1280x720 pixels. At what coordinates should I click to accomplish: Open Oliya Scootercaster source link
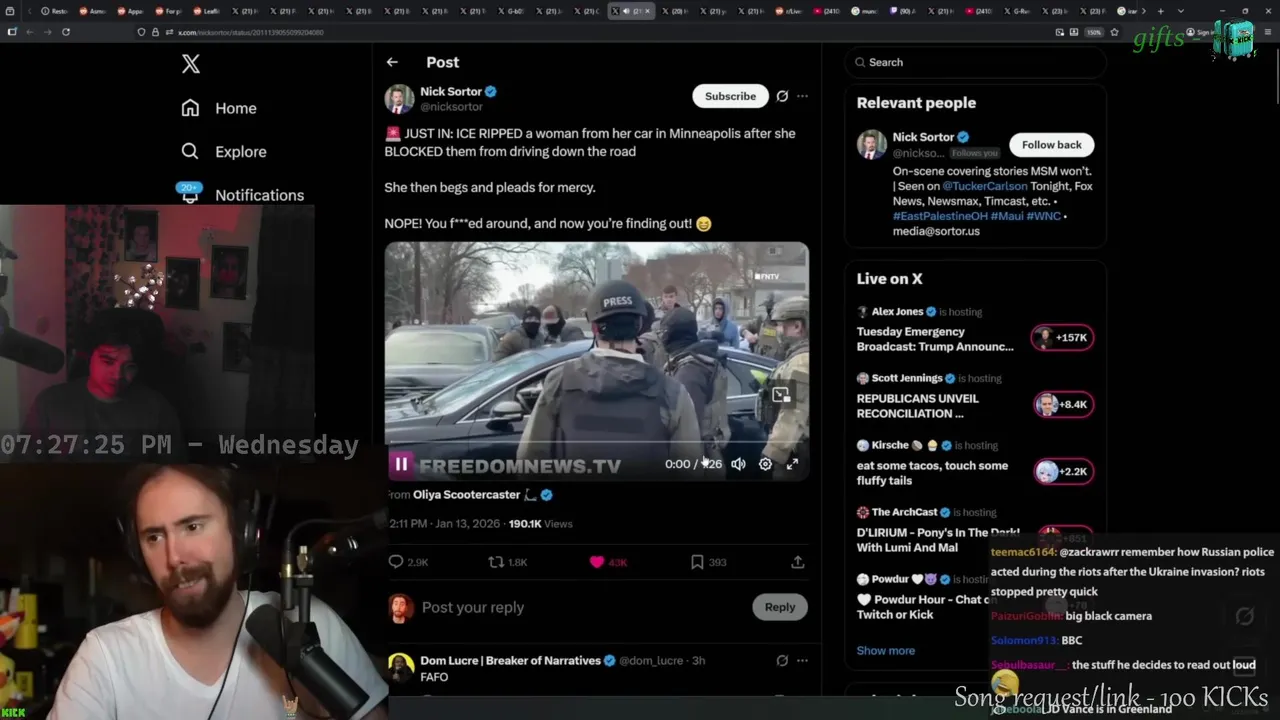(x=467, y=494)
